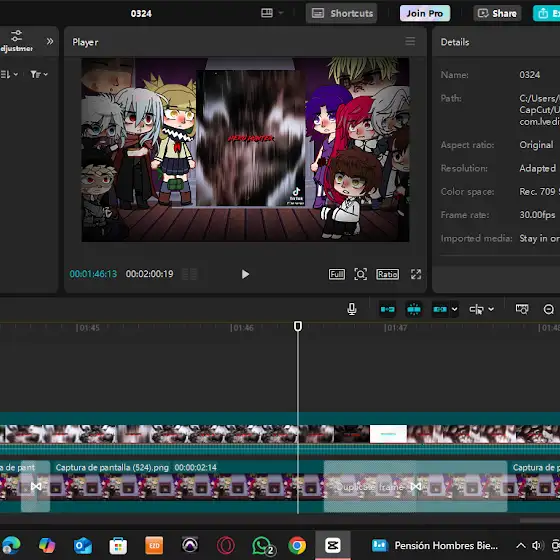Click the Join Pro button
The height and width of the screenshot is (560, 560).
[425, 13]
